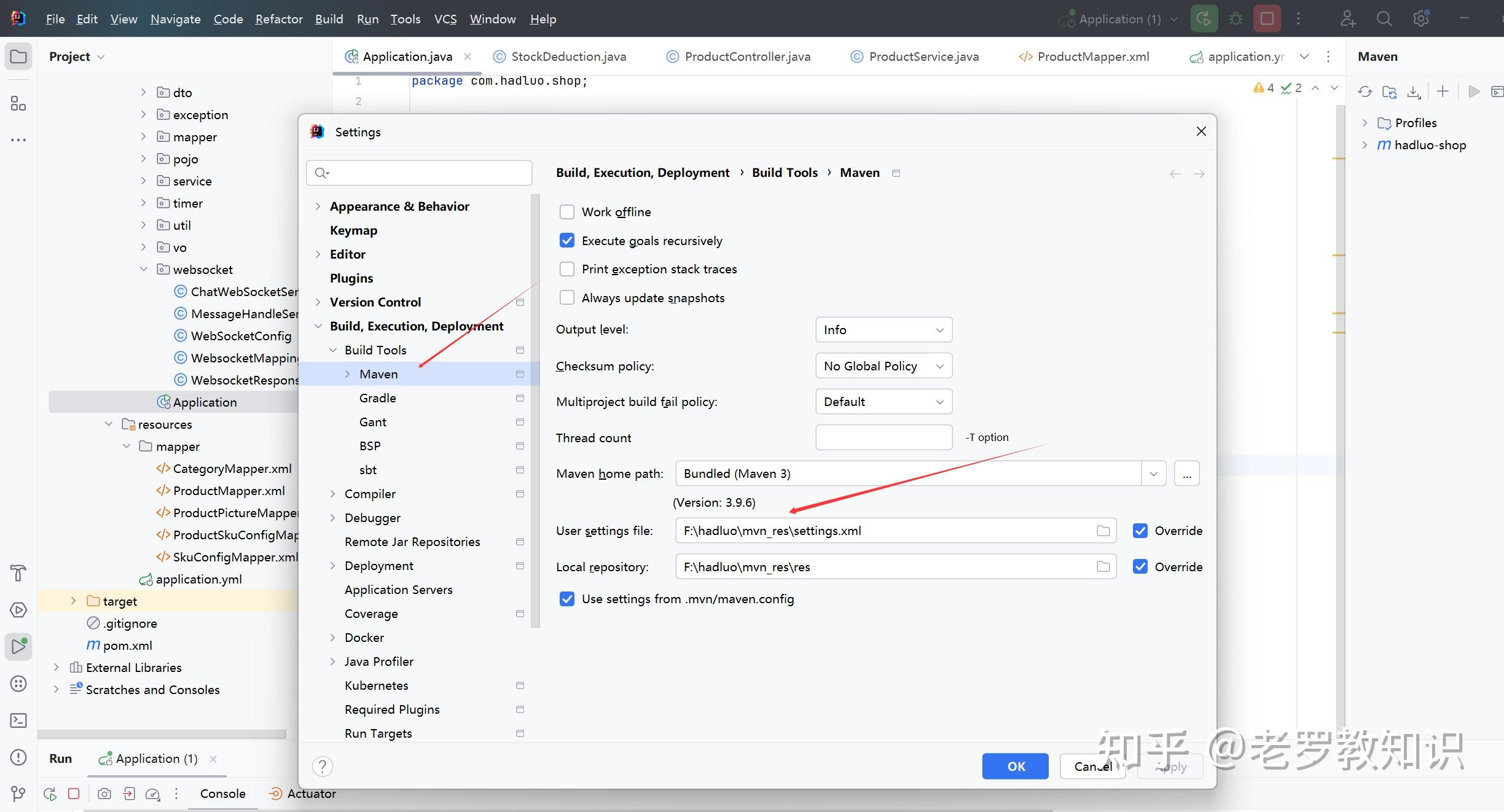Open the Refactor menu
The width and height of the screenshot is (1504, 812).
click(x=279, y=19)
